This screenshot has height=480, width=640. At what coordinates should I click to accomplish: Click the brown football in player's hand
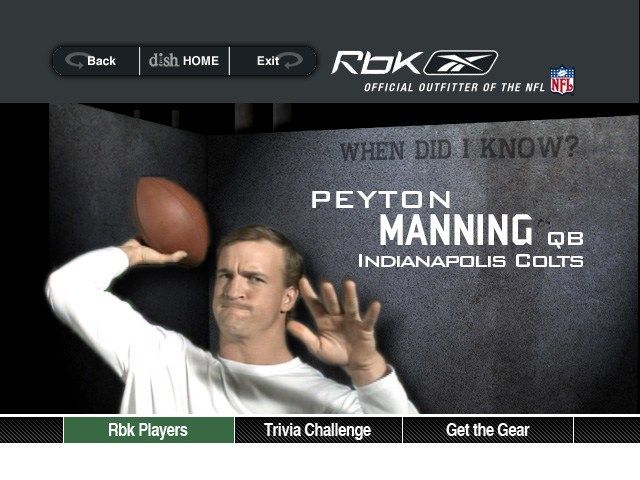[x=172, y=221]
